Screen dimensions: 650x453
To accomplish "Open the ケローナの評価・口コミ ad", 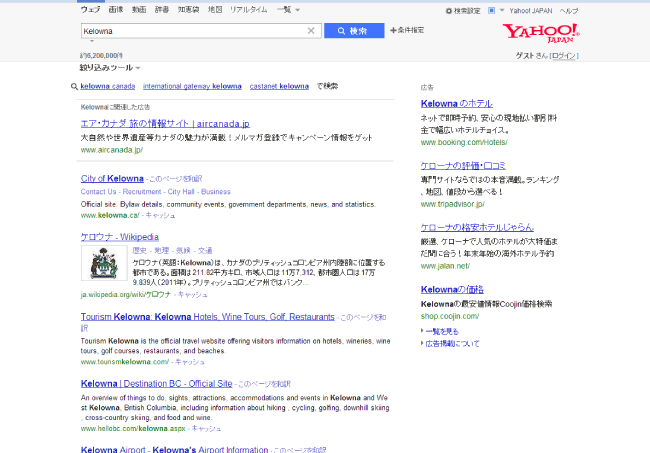I will (463, 166).
